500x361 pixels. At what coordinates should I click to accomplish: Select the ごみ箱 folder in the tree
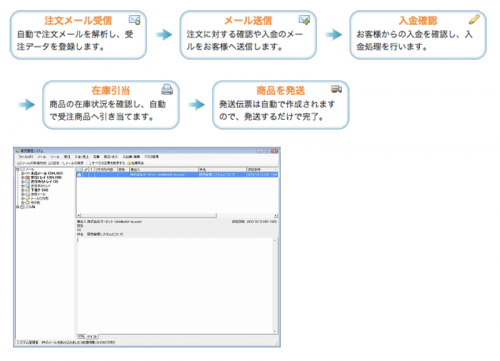click(x=30, y=207)
